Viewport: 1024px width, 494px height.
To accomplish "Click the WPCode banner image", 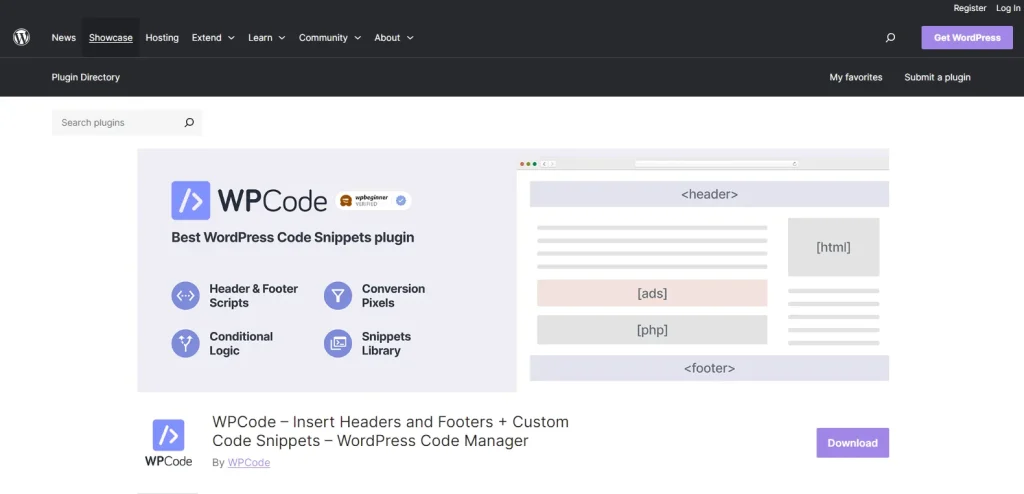I will (x=513, y=270).
